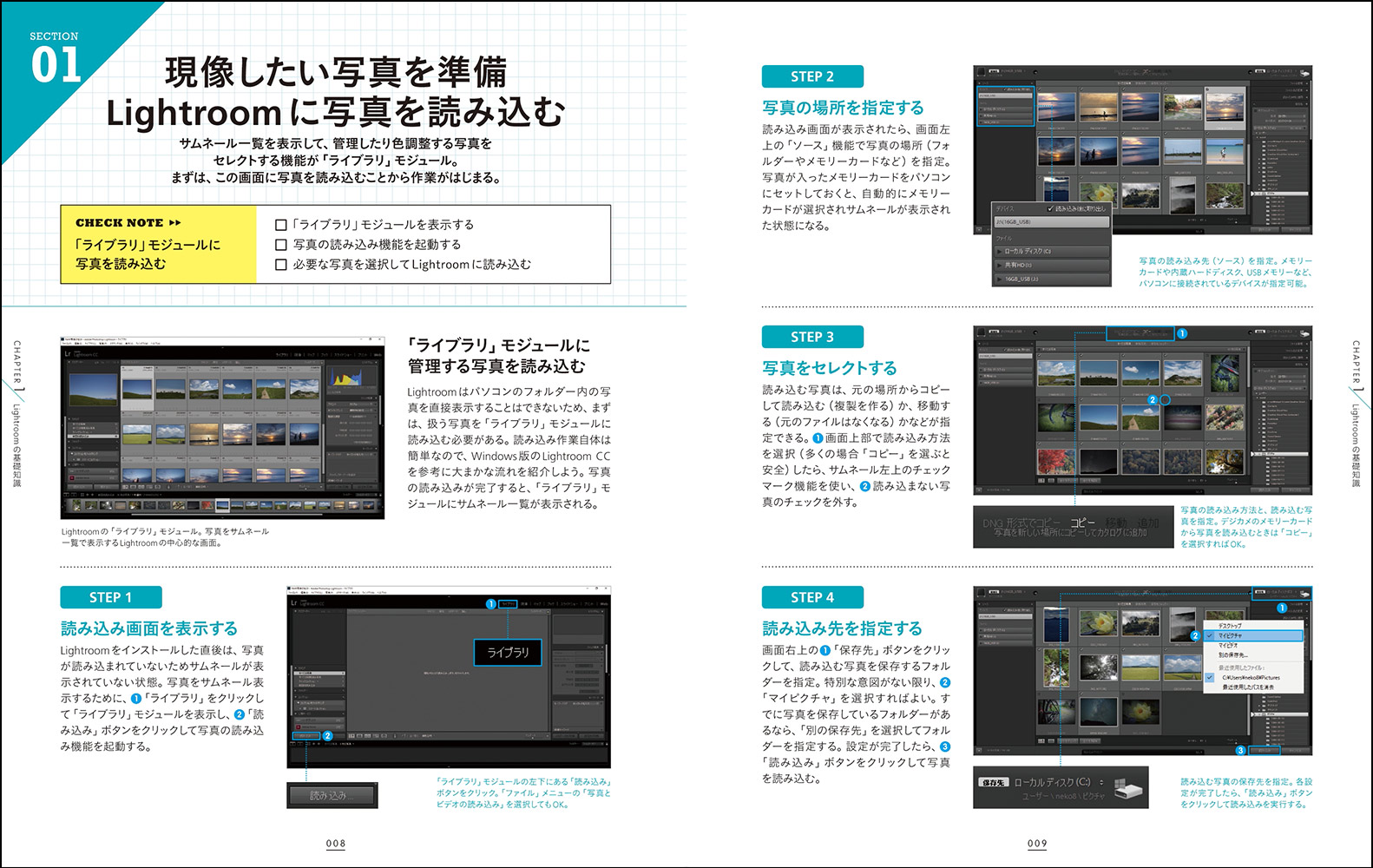Image resolution: width=1373 pixels, height=868 pixels.
Task: Select コピー in the enlarged import method bar
Action: pyautogui.click(x=1082, y=523)
